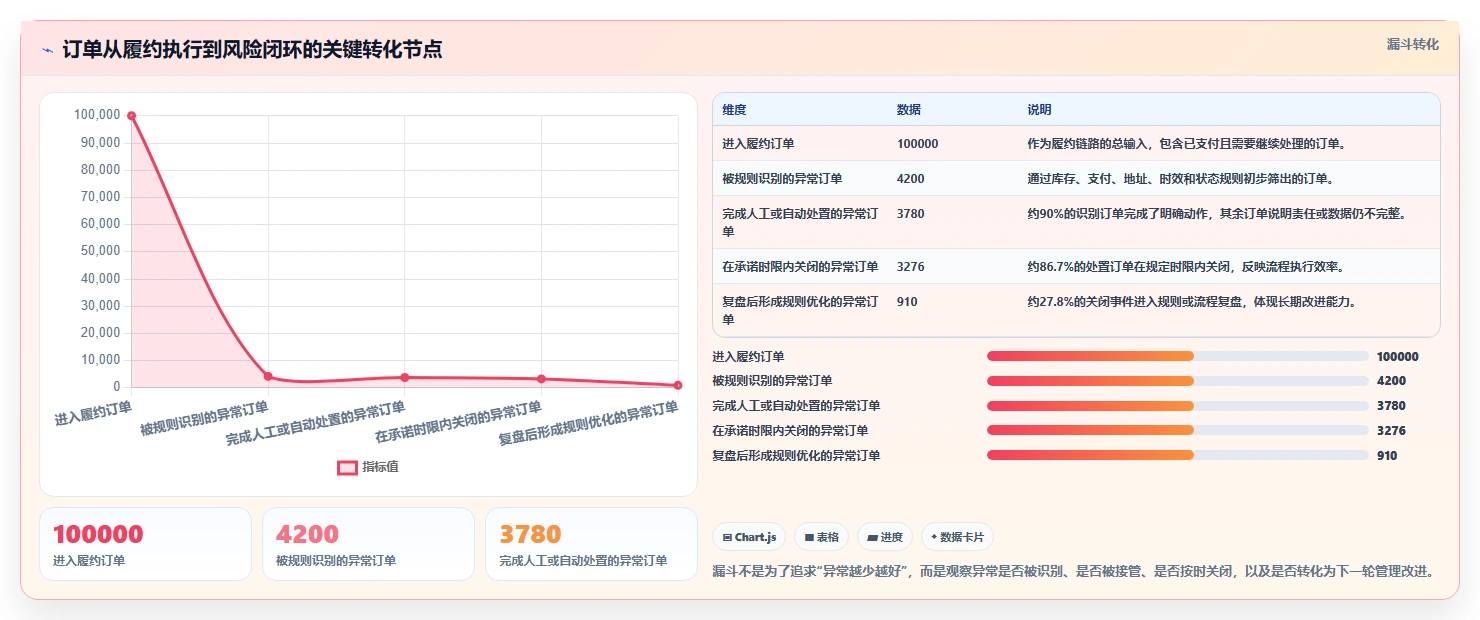Click the table value 3780
Viewport: 1480px width, 620px height.
pyautogui.click(x=911, y=214)
